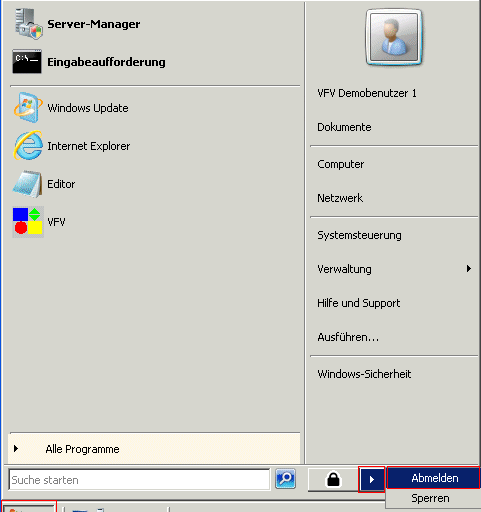Viewport: 481px width, 512px height.
Task: Open Systemsteuerung
Action: click(x=359, y=235)
